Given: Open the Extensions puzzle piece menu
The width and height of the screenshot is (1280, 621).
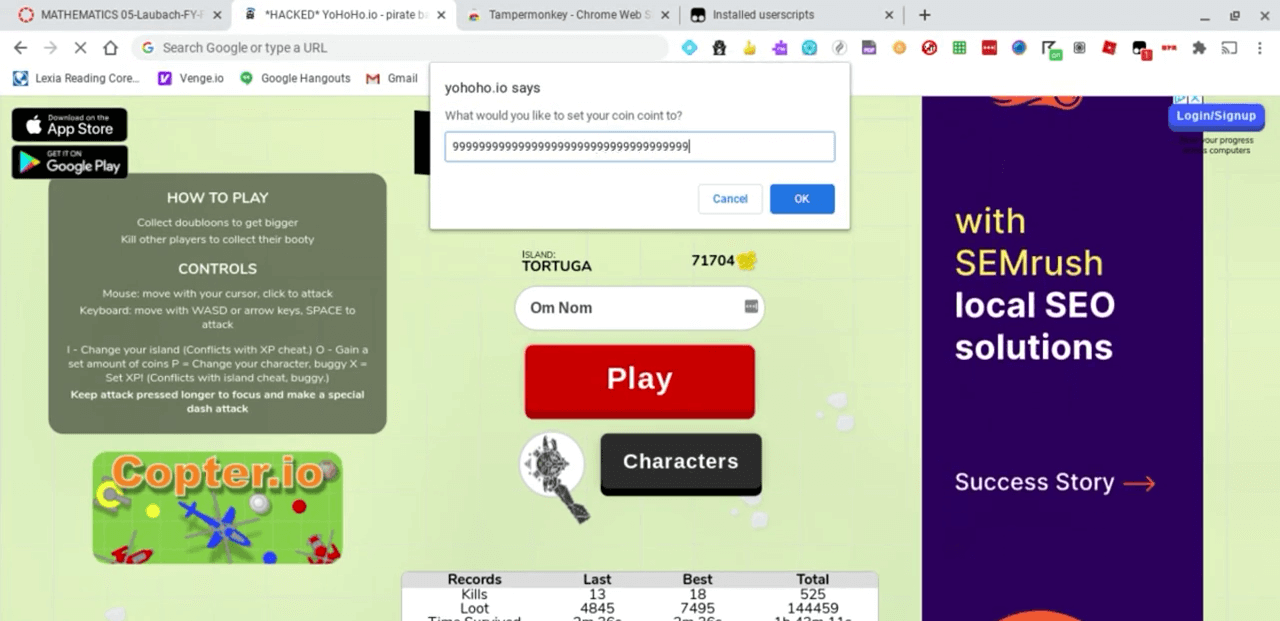Looking at the screenshot, I should 1200,47.
